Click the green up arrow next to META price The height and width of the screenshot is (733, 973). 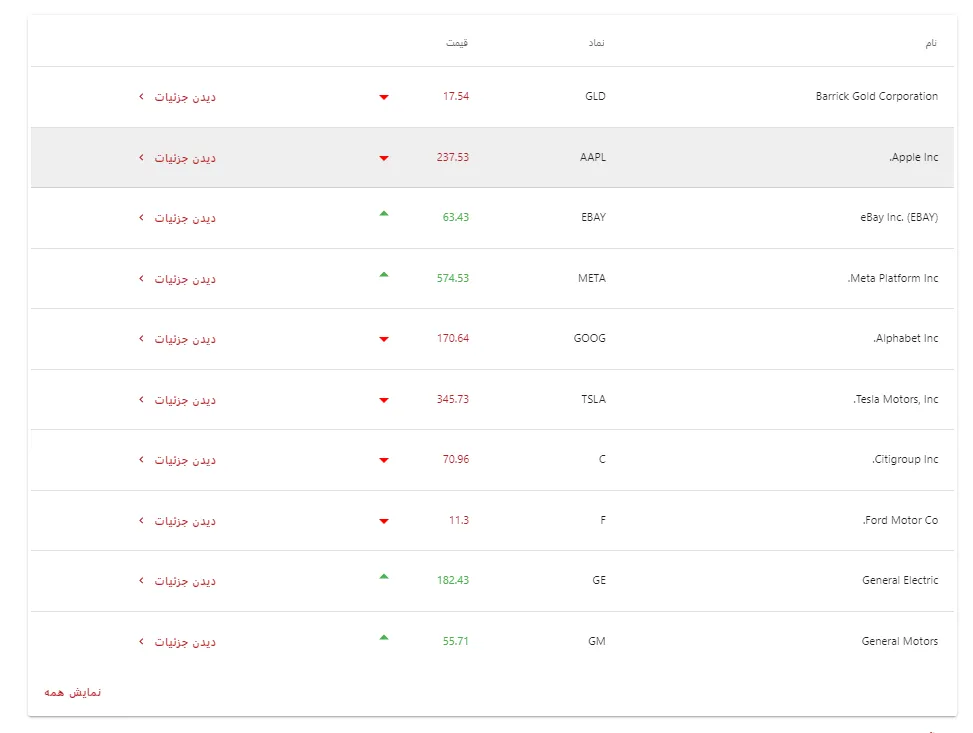[384, 275]
